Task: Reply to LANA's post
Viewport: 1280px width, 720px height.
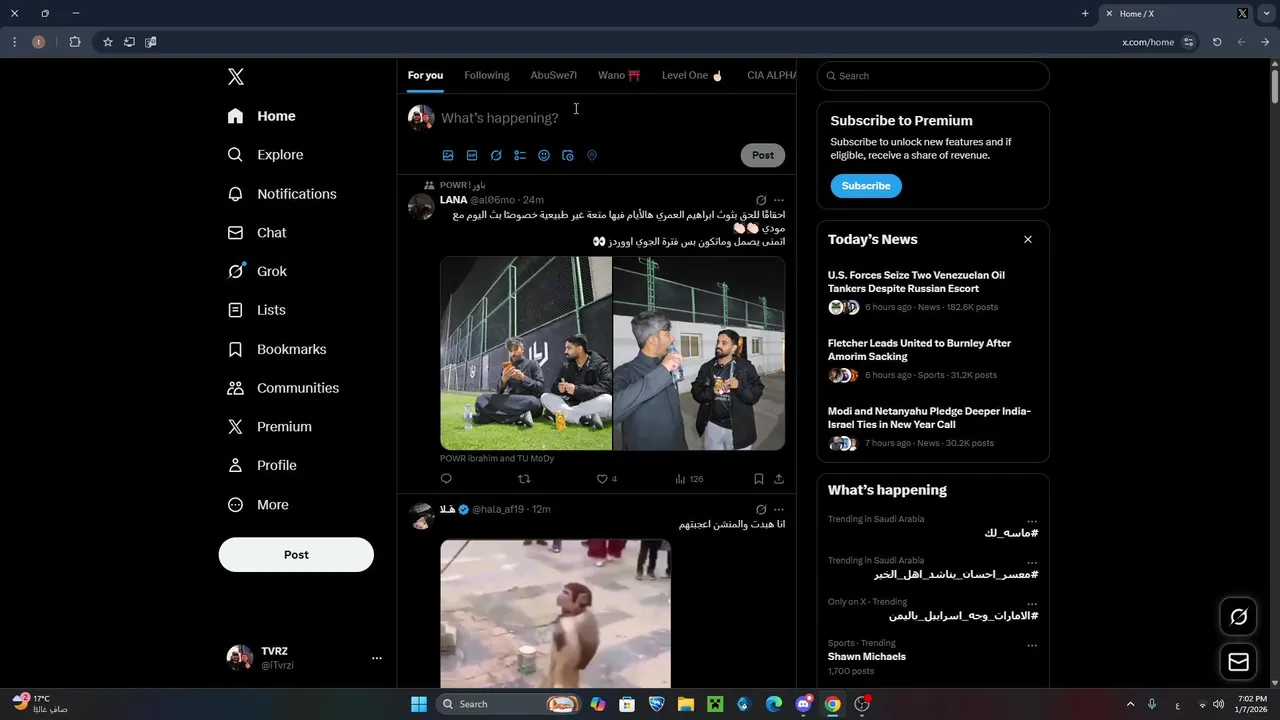Action: click(446, 479)
